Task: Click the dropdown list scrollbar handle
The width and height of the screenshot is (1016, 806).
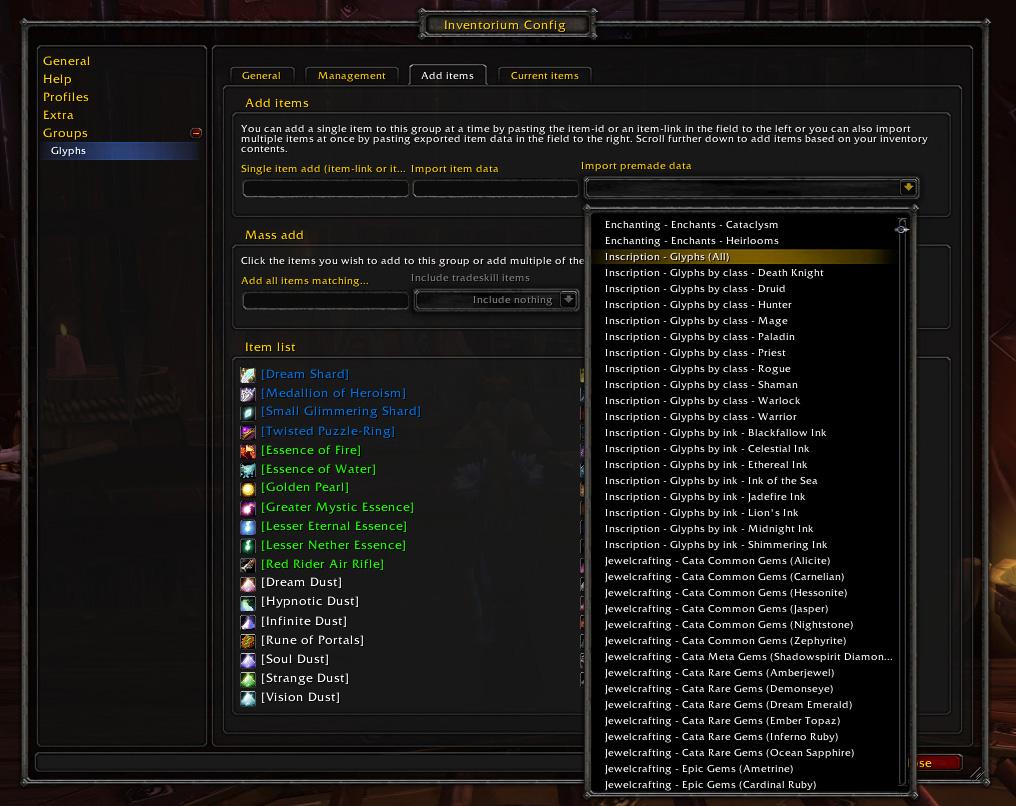Action: tap(902, 229)
